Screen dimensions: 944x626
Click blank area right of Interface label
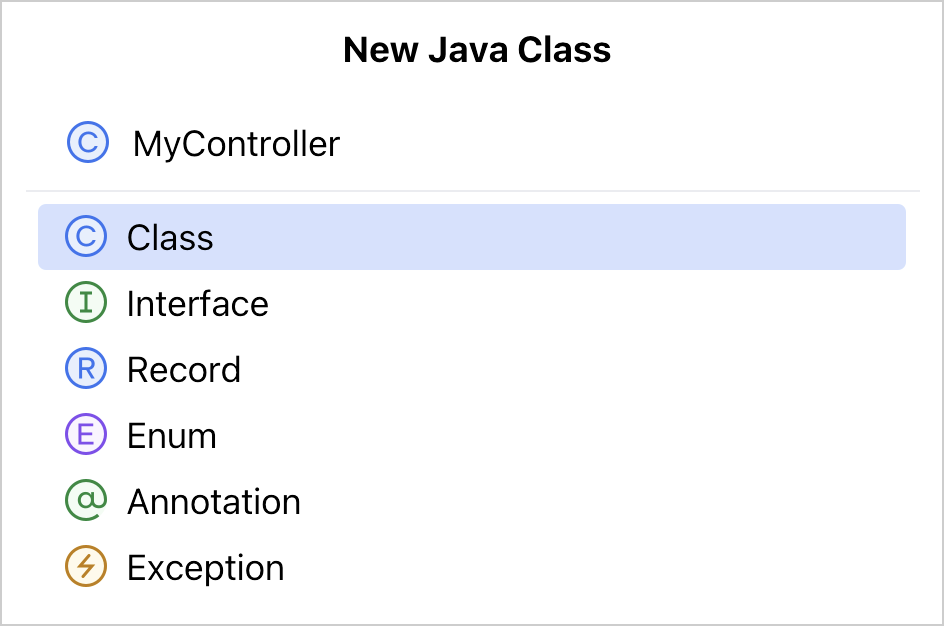600,304
